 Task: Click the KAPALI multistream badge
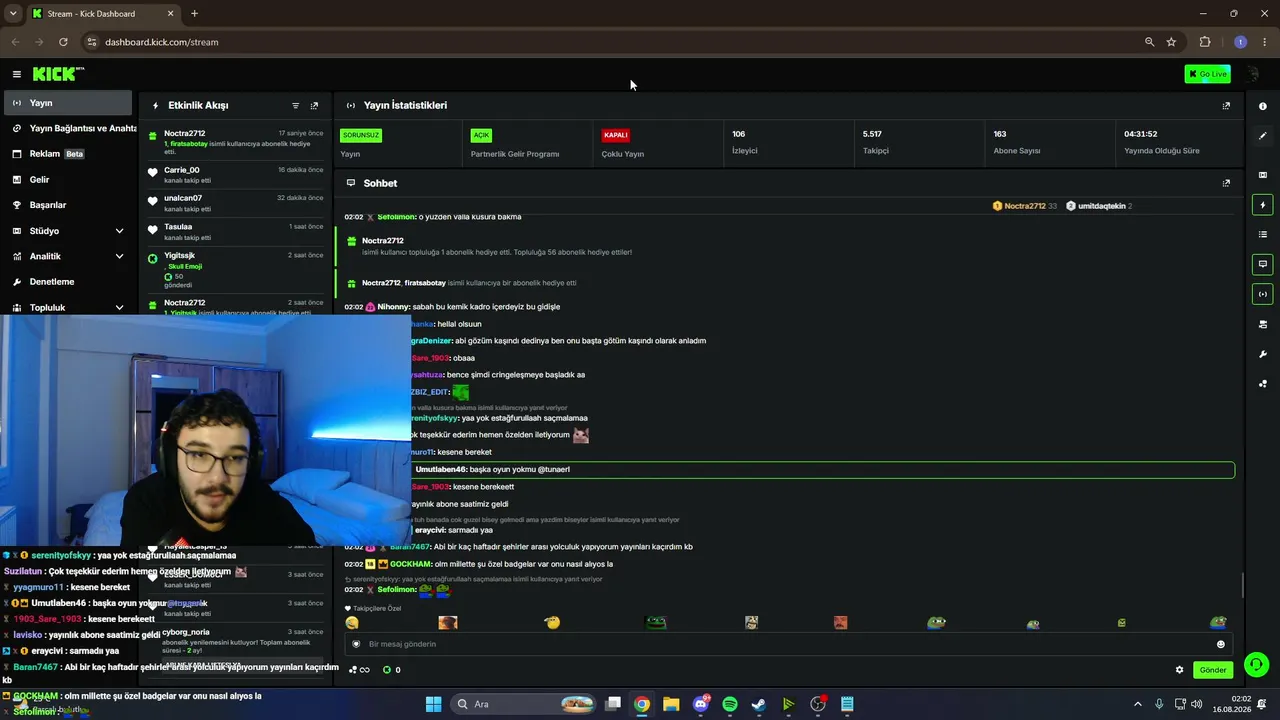click(x=615, y=135)
